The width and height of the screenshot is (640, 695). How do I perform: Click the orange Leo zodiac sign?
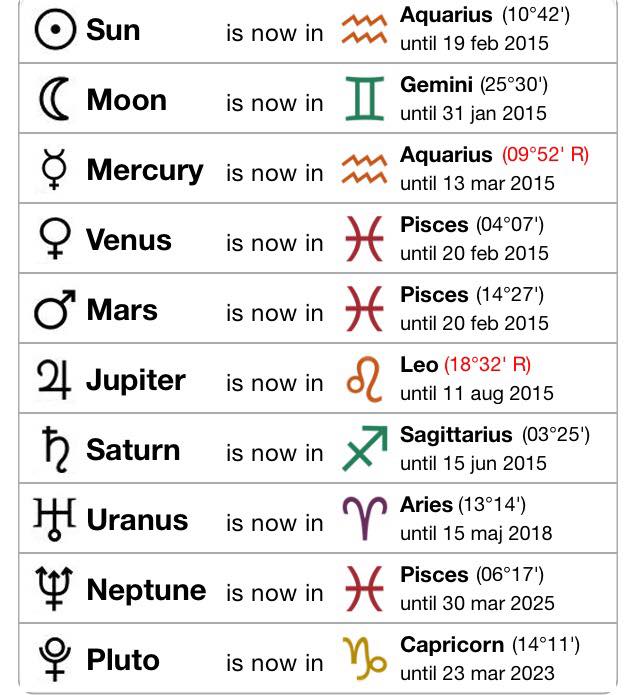pyautogui.click(x=364, y=379)
